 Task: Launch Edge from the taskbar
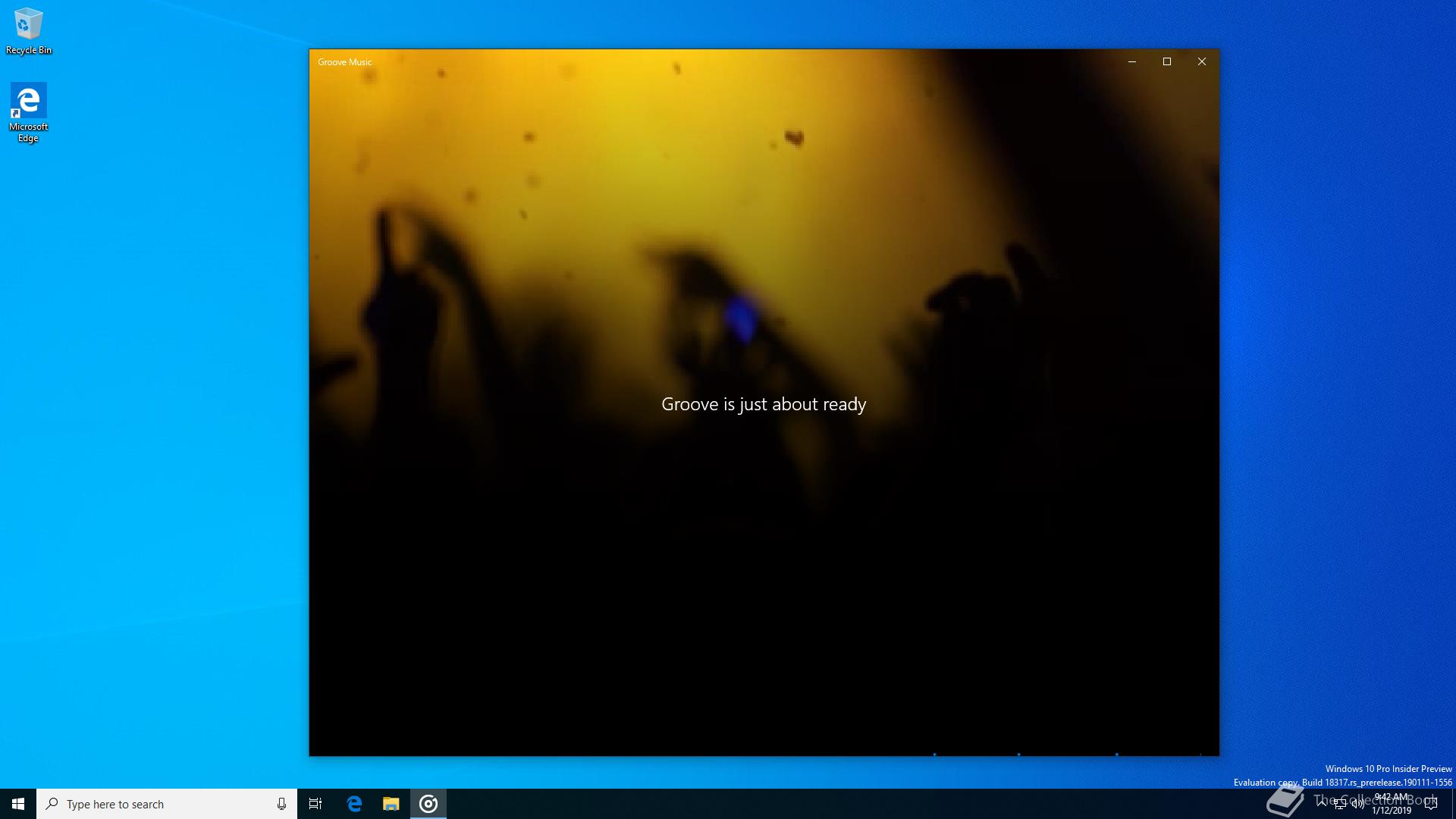pos(354,804)
